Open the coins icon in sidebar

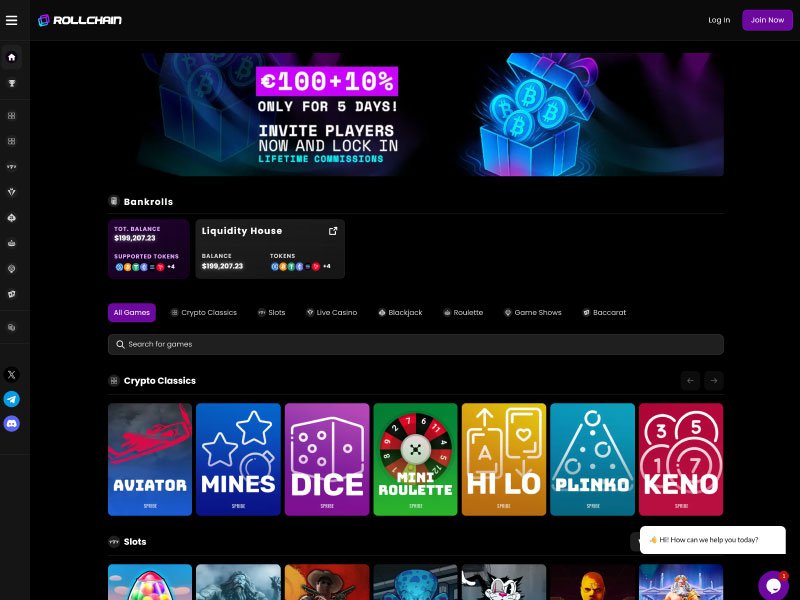click(x=12, y=328)
